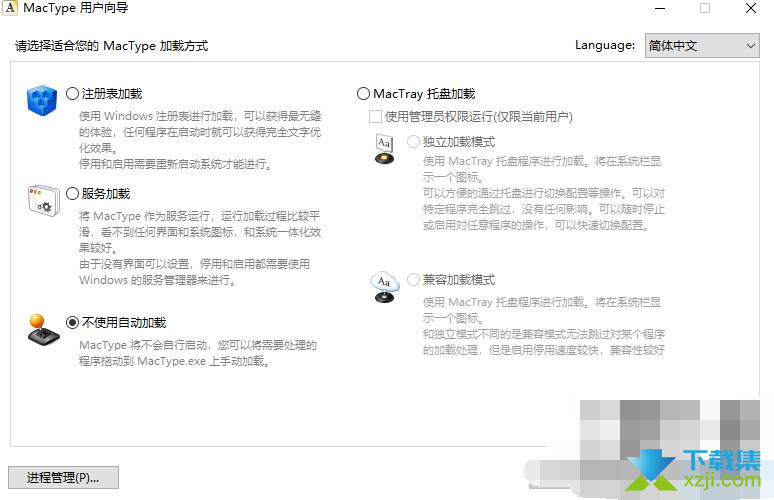The image size is (774, 500).
Task: Minimize the MacType wizard window
Action: [x=659, y=8]
